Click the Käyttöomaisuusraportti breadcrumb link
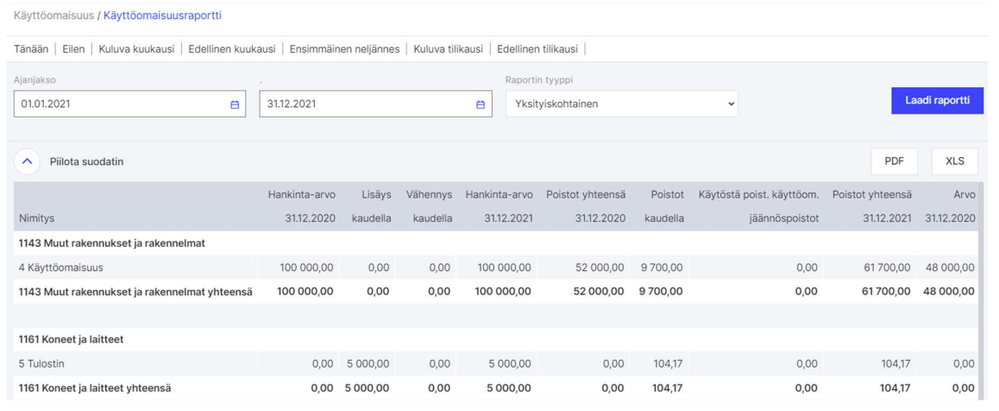This screenshot has width=999, height=411. point(163,16)
